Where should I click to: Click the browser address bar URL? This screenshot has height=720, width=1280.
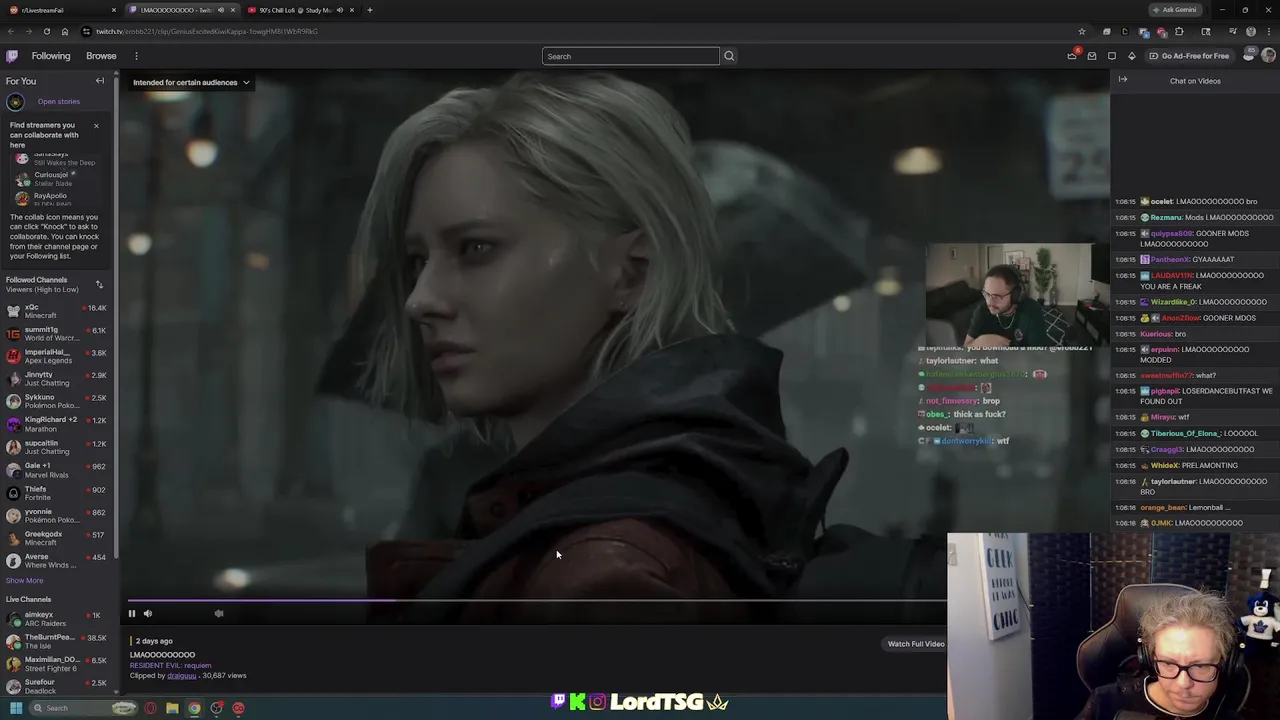pyautogui.click(x=207, y=31)
